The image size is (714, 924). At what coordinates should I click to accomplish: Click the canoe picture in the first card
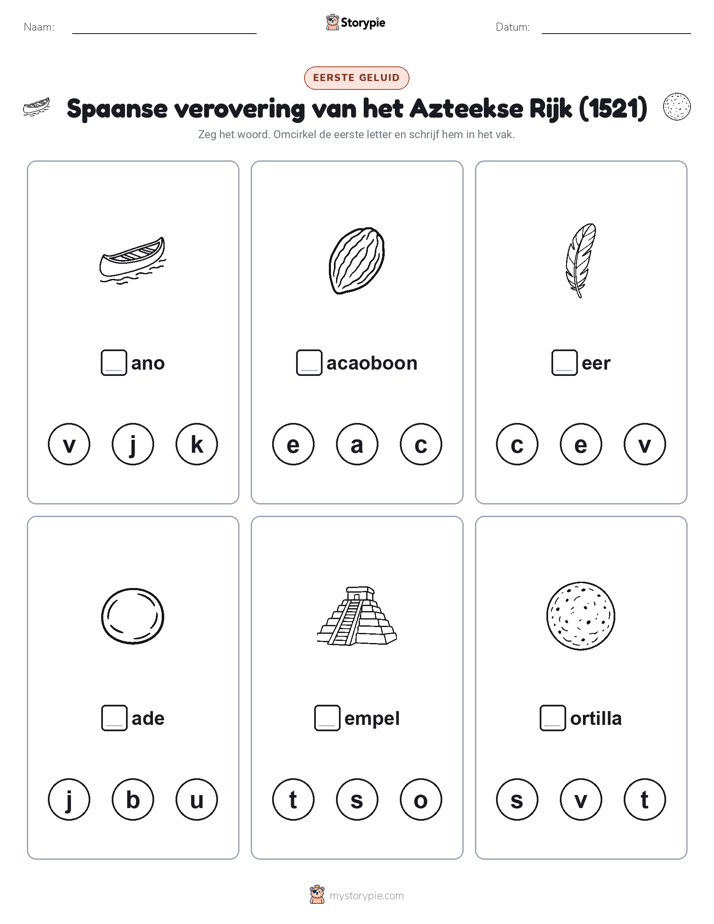(x=133, y=260)
